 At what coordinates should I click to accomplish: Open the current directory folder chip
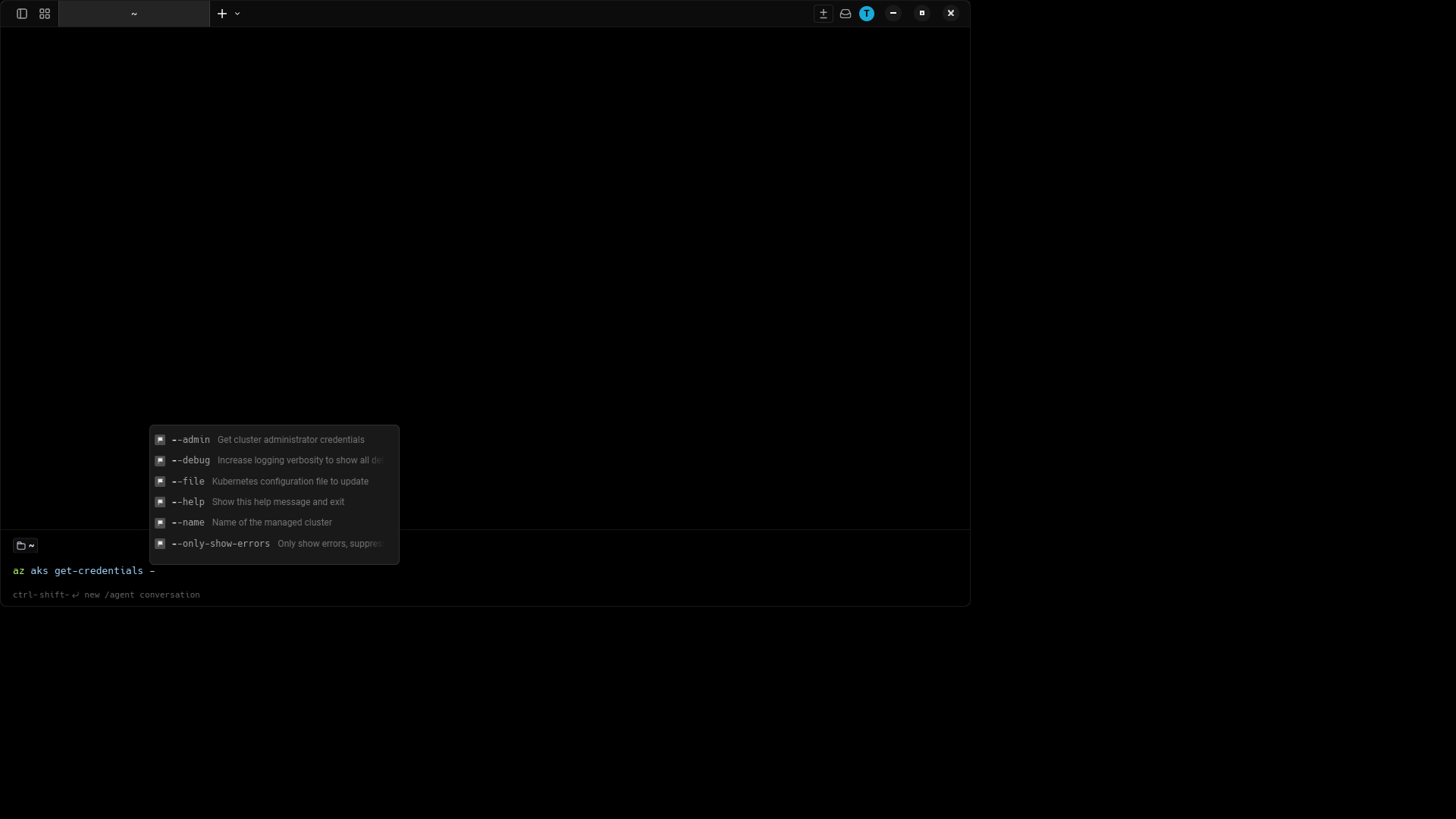[25, 545]
